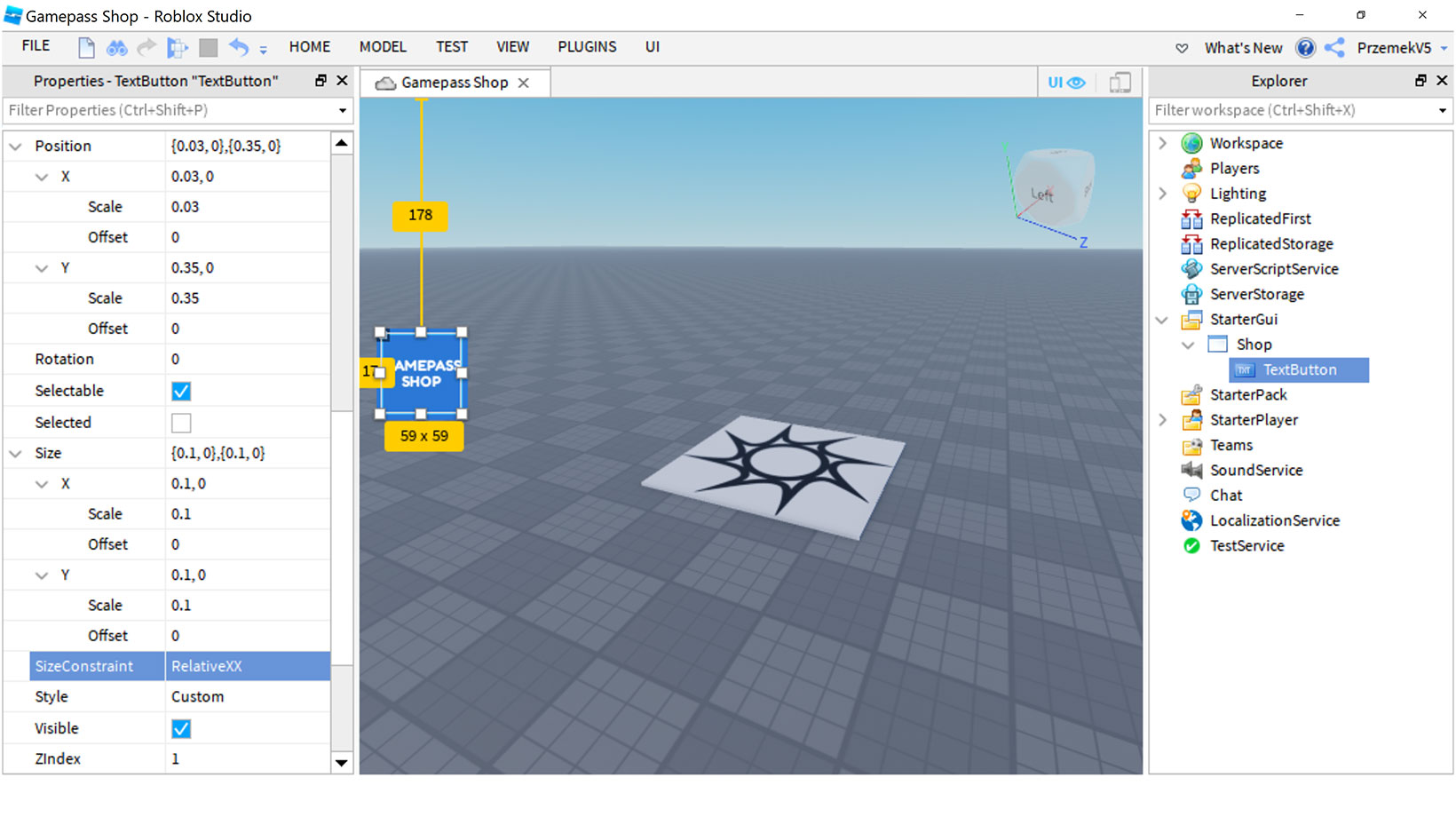1456x817 pixels.
Task: Click the blue Help question mark icon
Action: point(1305,48)
